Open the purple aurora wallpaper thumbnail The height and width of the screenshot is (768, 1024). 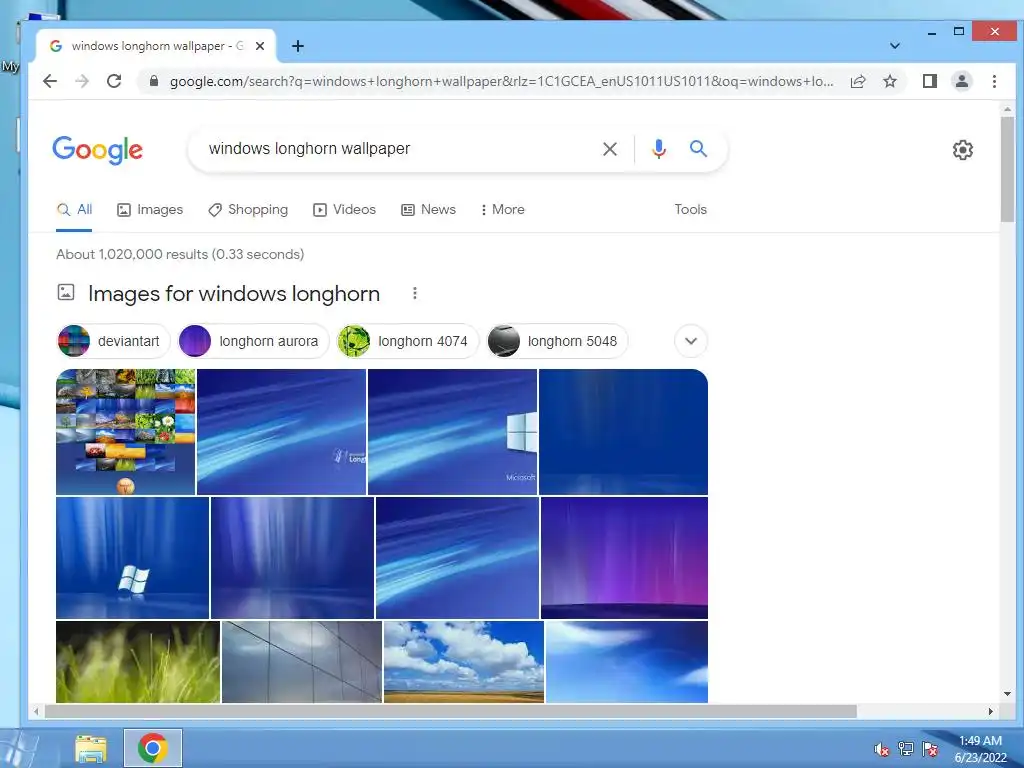pos(624,558)
